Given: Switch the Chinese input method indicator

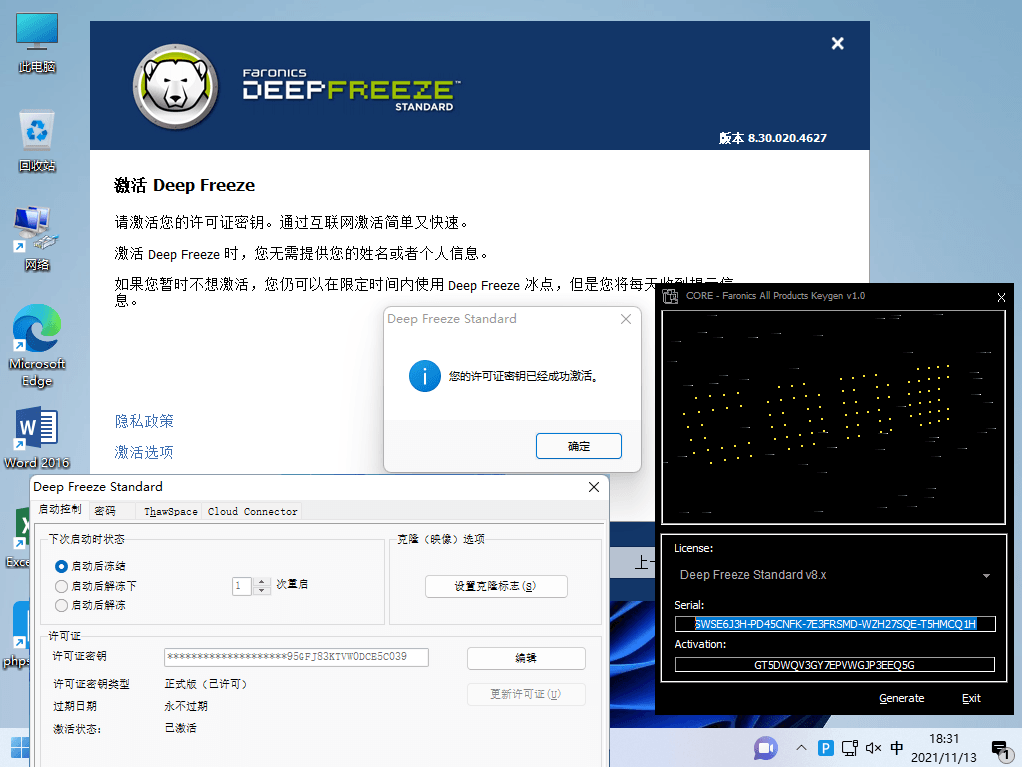Looking at the screenshot, I should (x=896, y=748).
